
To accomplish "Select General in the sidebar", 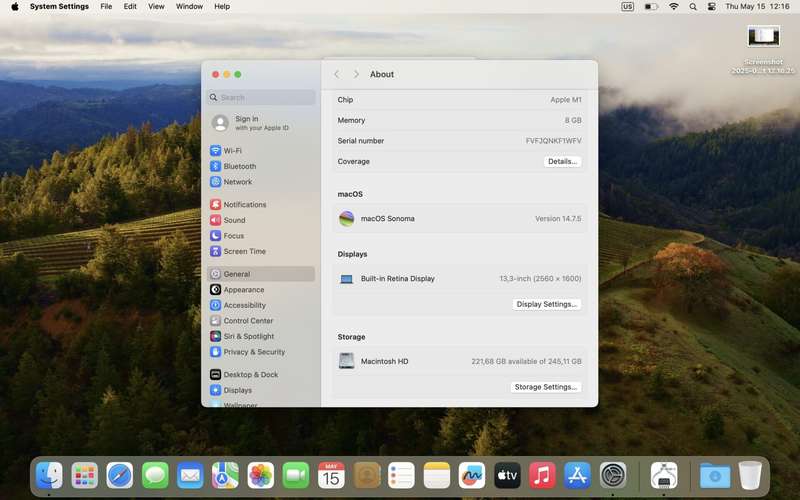I will click(x=261, y=274).
